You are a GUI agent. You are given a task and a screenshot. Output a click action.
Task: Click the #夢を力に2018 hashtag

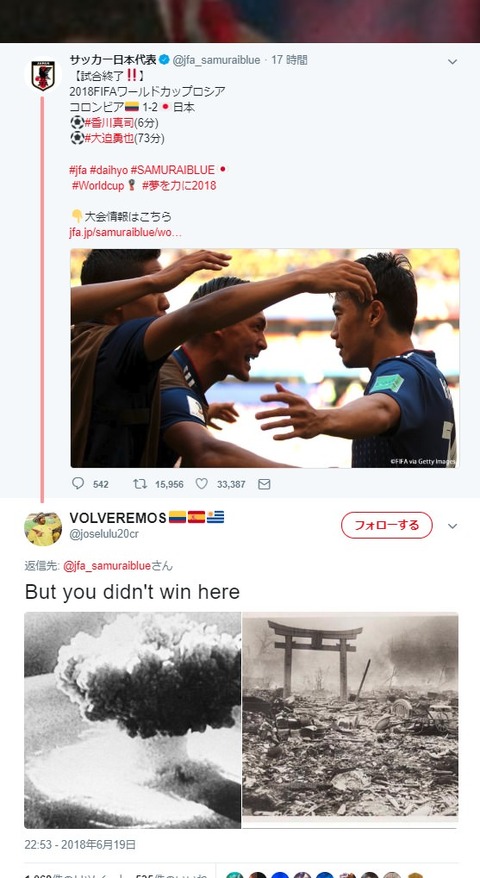[179, 185]
